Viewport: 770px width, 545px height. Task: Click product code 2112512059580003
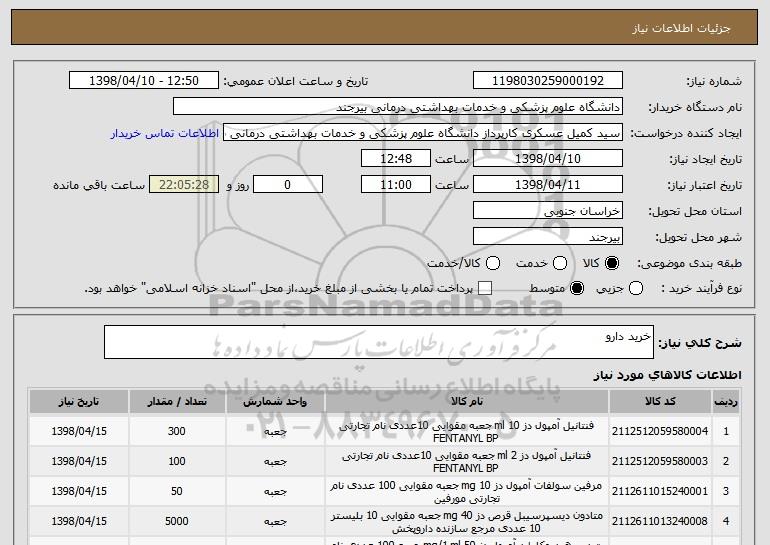click(660, 462)
